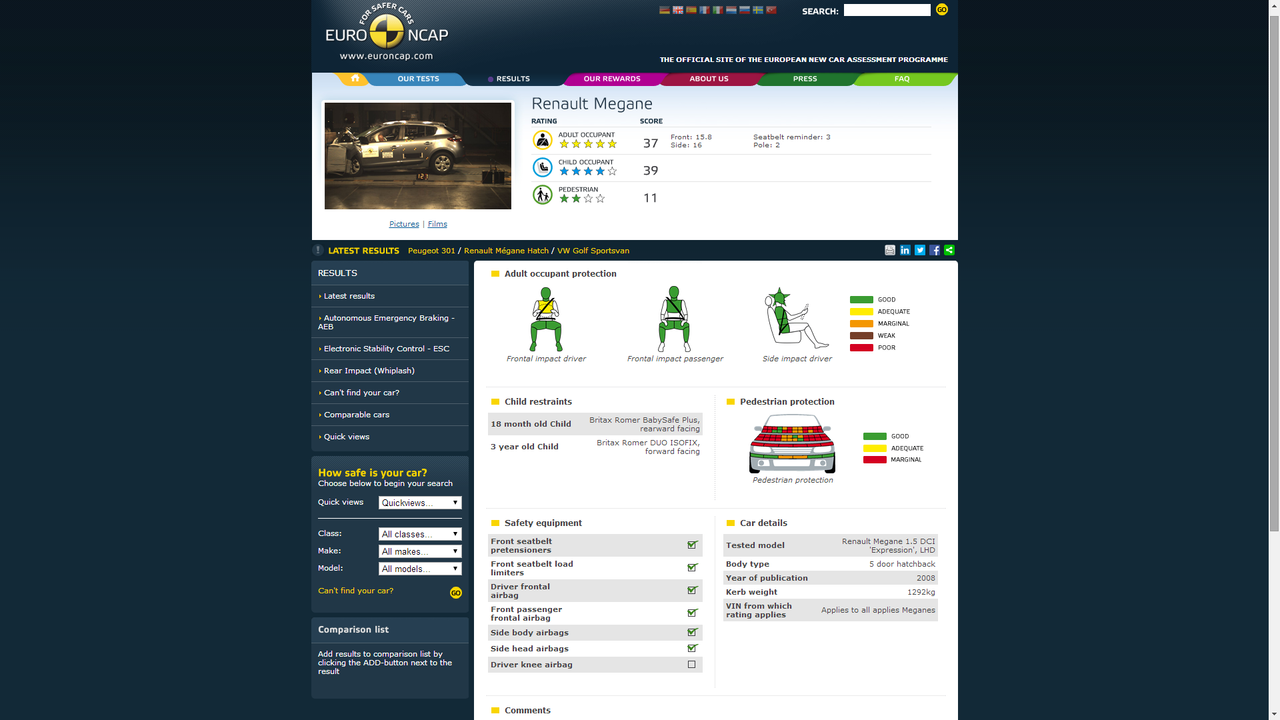Image resolution: width=1280 pixels, height=720 pixels.
Task: Click the frontal impact driver dummy figure
Action: click(x=546, y=319)
